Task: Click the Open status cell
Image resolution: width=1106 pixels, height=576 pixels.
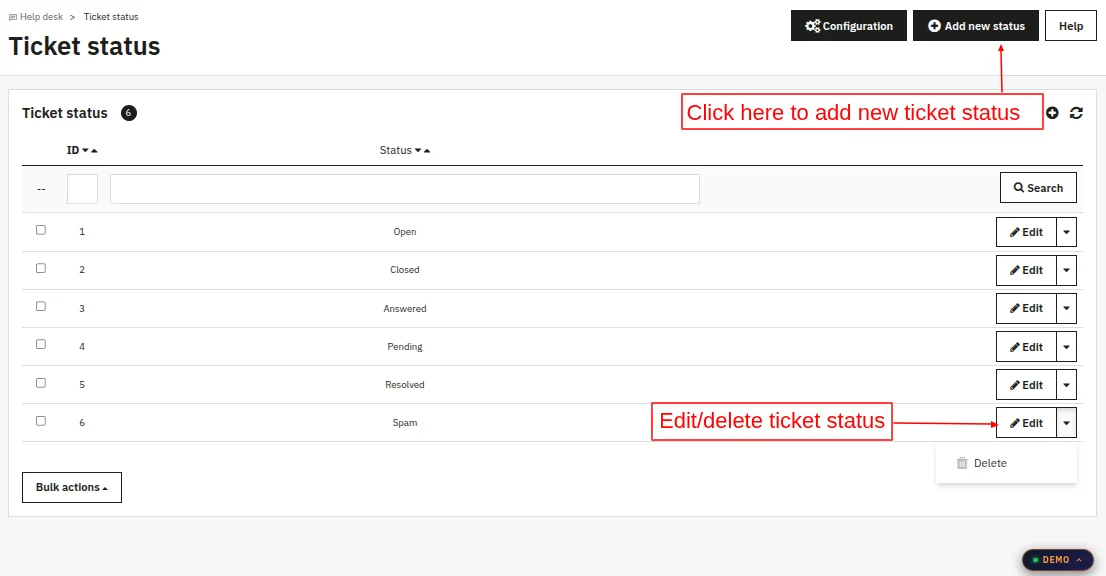Action: (x=405, y=232)
